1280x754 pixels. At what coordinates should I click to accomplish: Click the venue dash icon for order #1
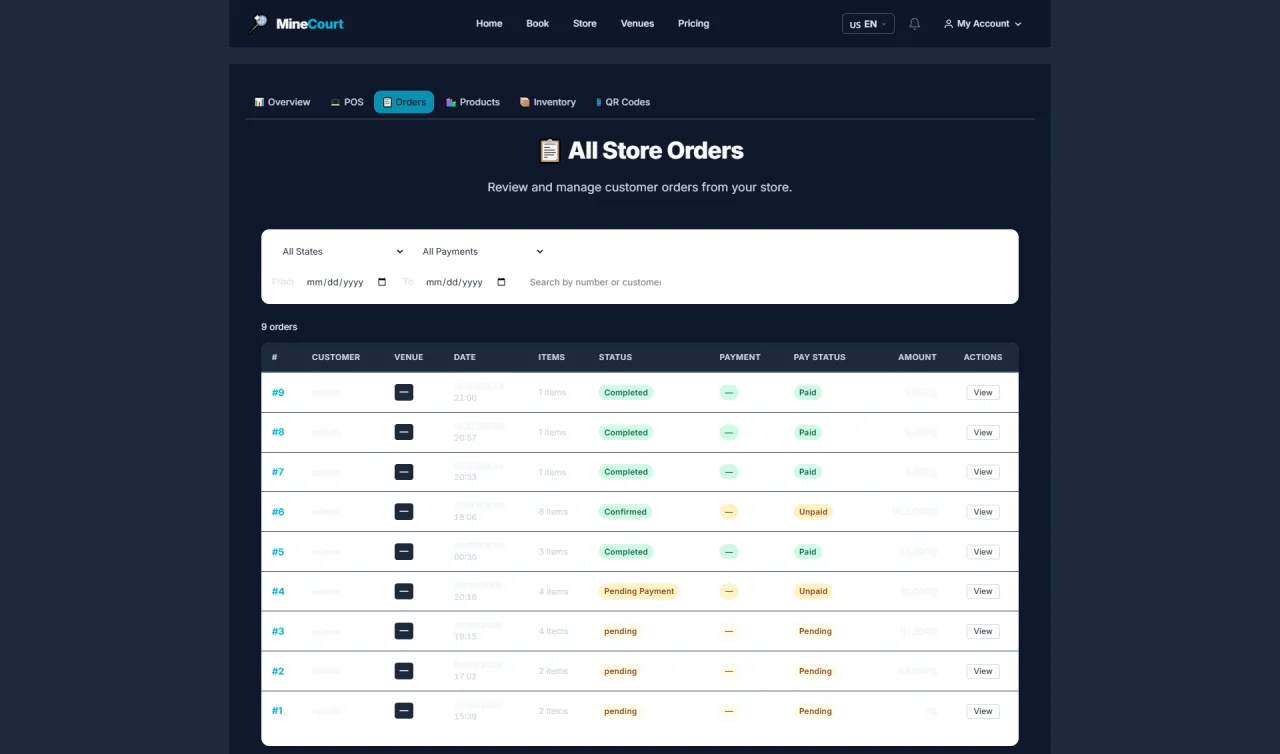(x=404, y=711)
